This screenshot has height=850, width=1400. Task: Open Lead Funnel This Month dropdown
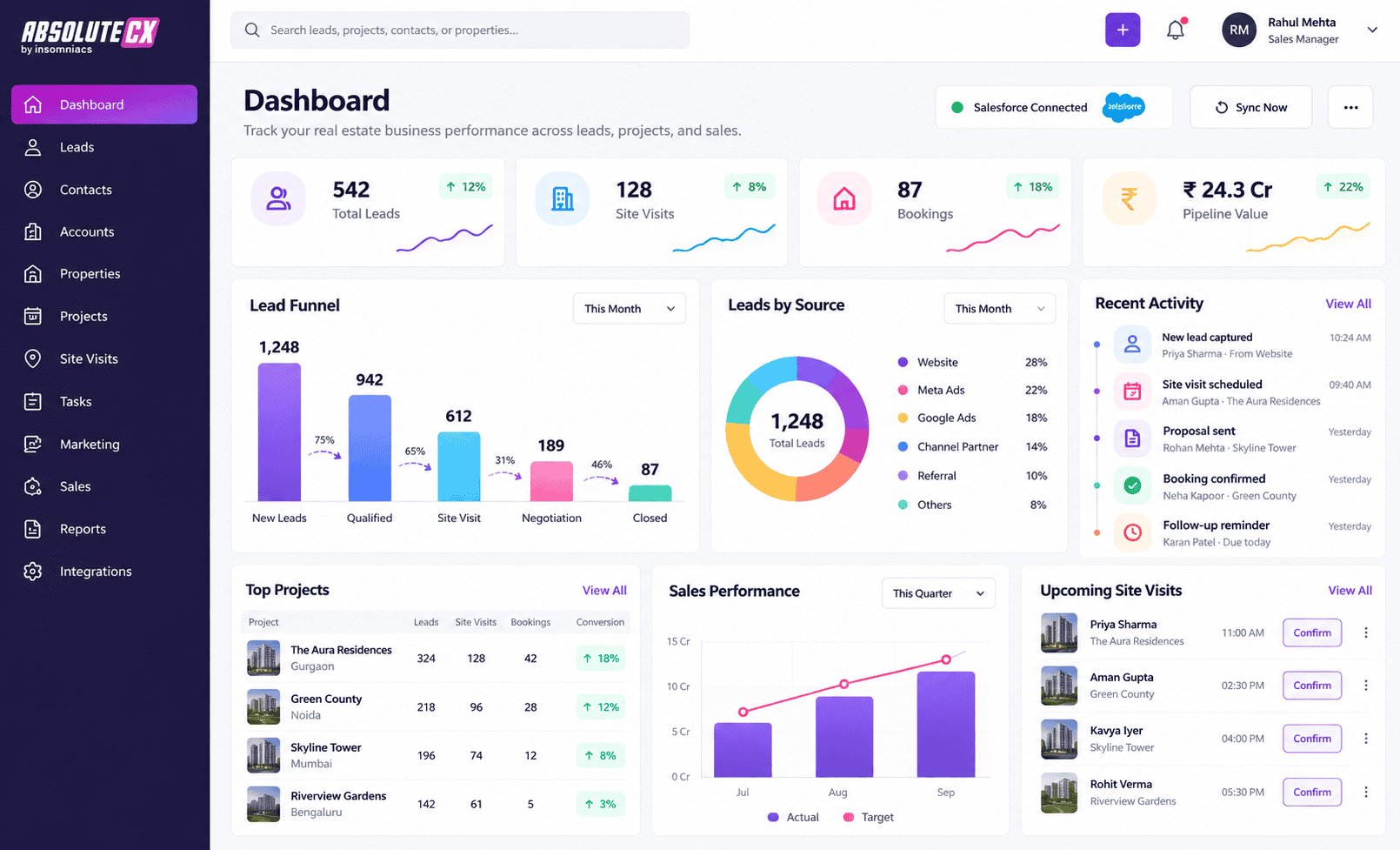(x=630, y=308)
